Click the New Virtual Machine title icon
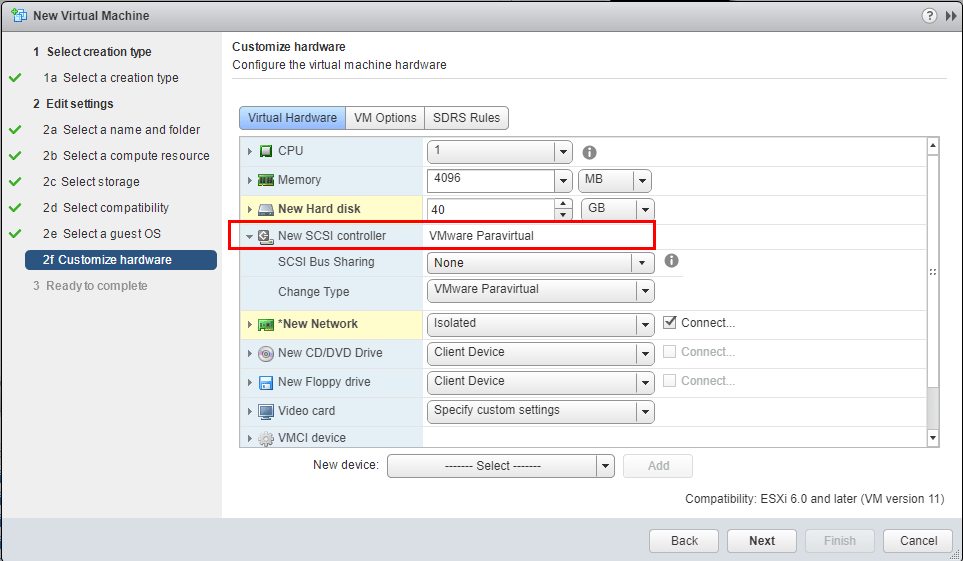This screenshot has height=561, width=963. pyautogui.click(x=19, y=15)
